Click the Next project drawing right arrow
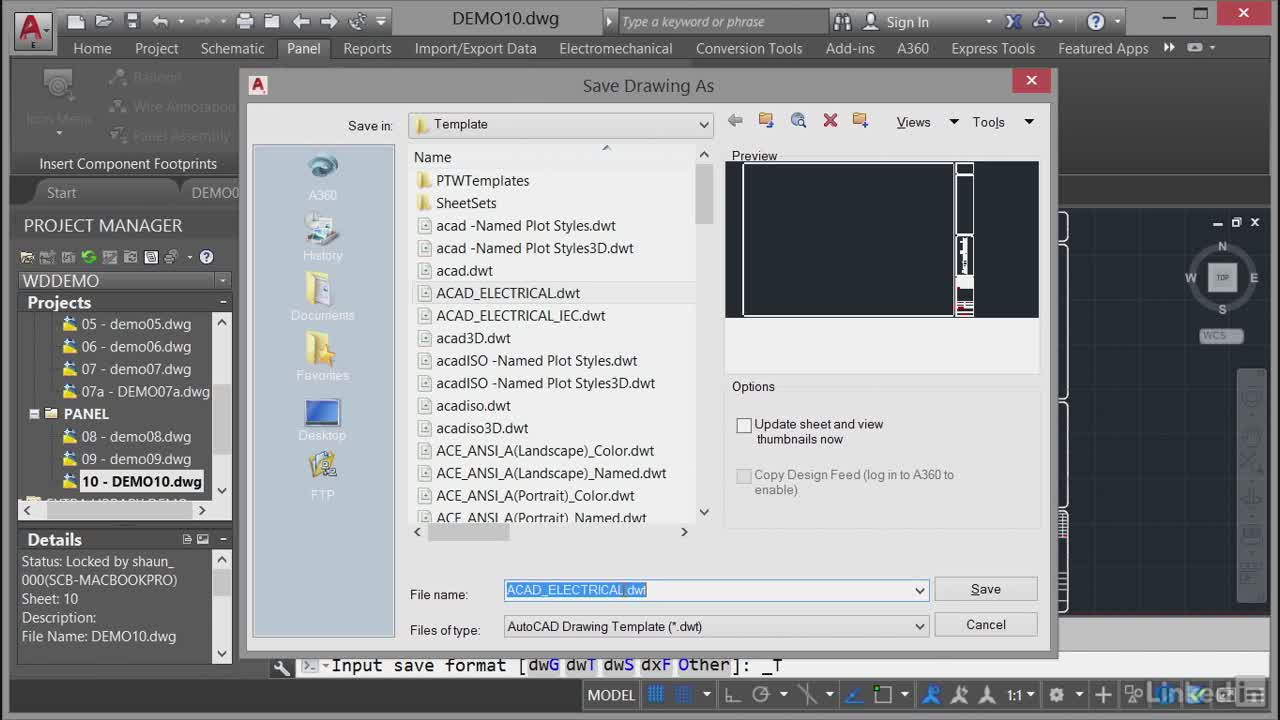 (x=329, y=21)
